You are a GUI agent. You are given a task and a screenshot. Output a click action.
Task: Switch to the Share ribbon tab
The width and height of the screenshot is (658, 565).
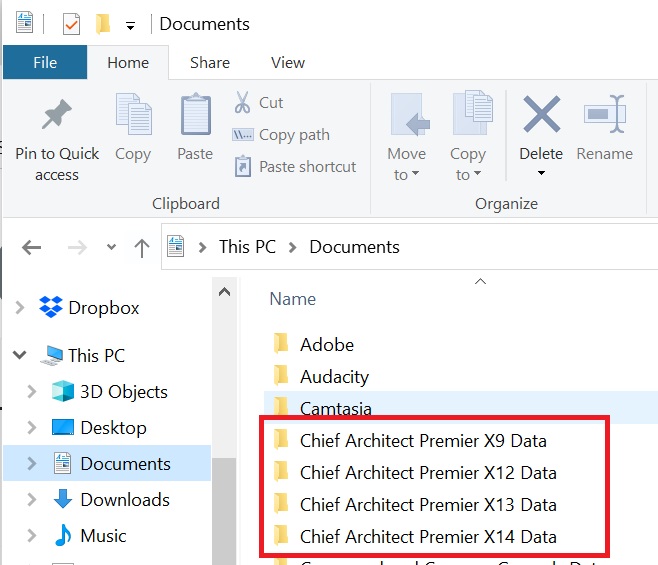(x=210, y=62)
